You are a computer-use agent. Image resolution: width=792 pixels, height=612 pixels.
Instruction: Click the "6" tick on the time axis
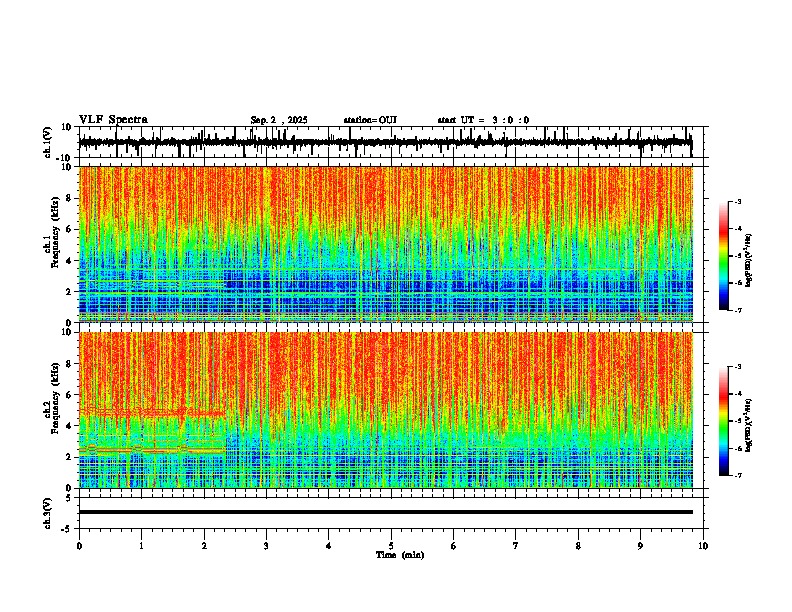[x=453, y=546]
